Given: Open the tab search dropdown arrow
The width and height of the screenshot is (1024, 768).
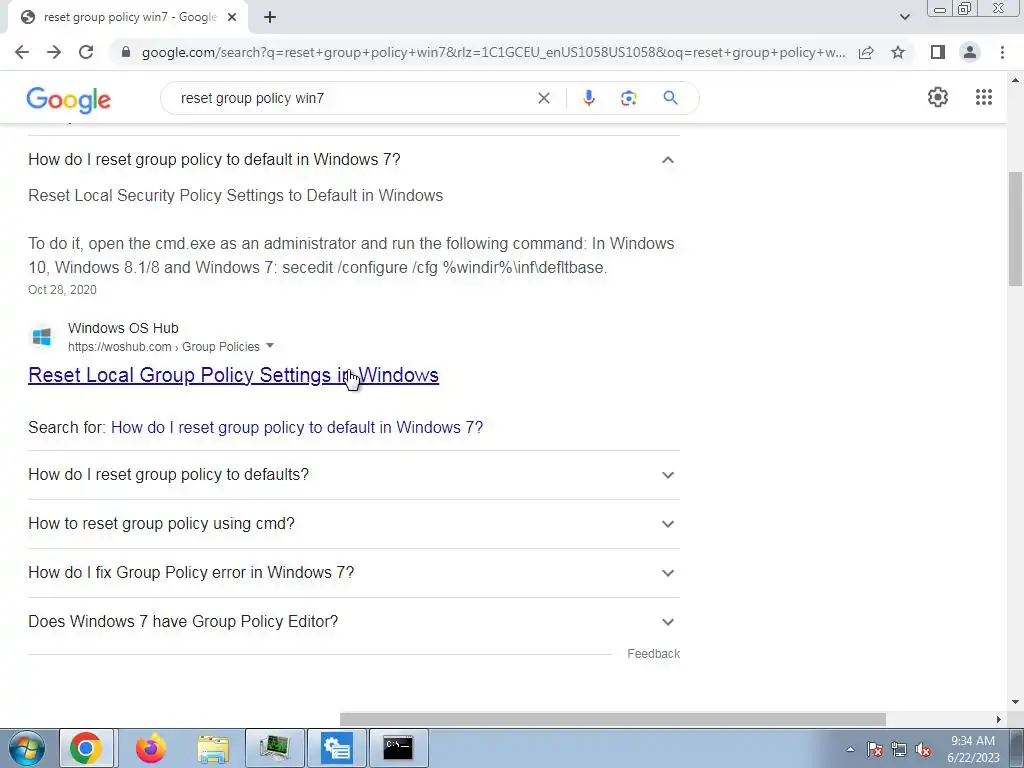Looking at the screenshot, I should coord(904,17).
